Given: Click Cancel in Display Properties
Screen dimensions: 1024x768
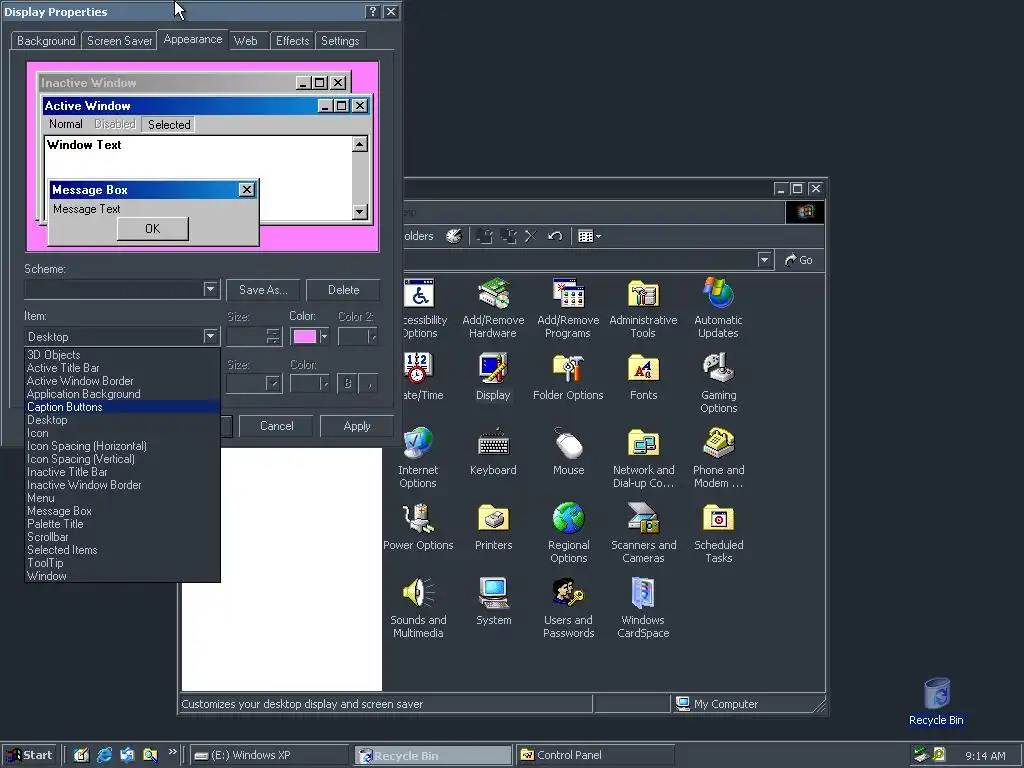Looking at the screenshot, I should pos(277,426).
